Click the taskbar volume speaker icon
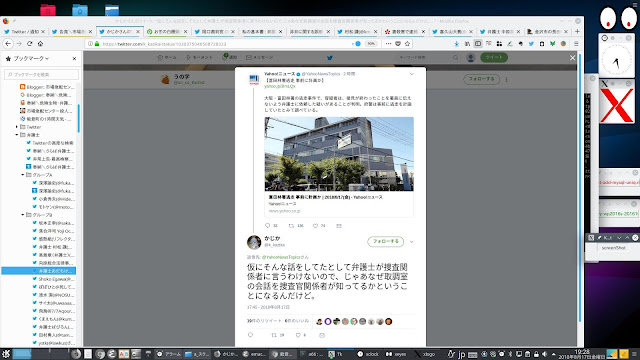The image size is (640, 360). [x=544, y=354]
